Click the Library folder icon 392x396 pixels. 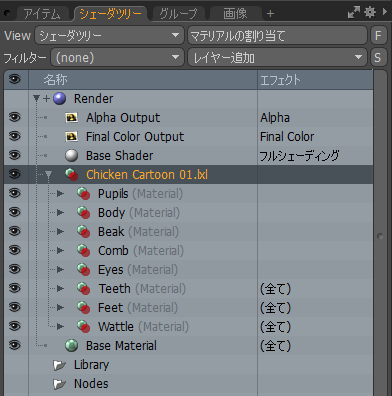pyautogui.click(x=59, y=365)
